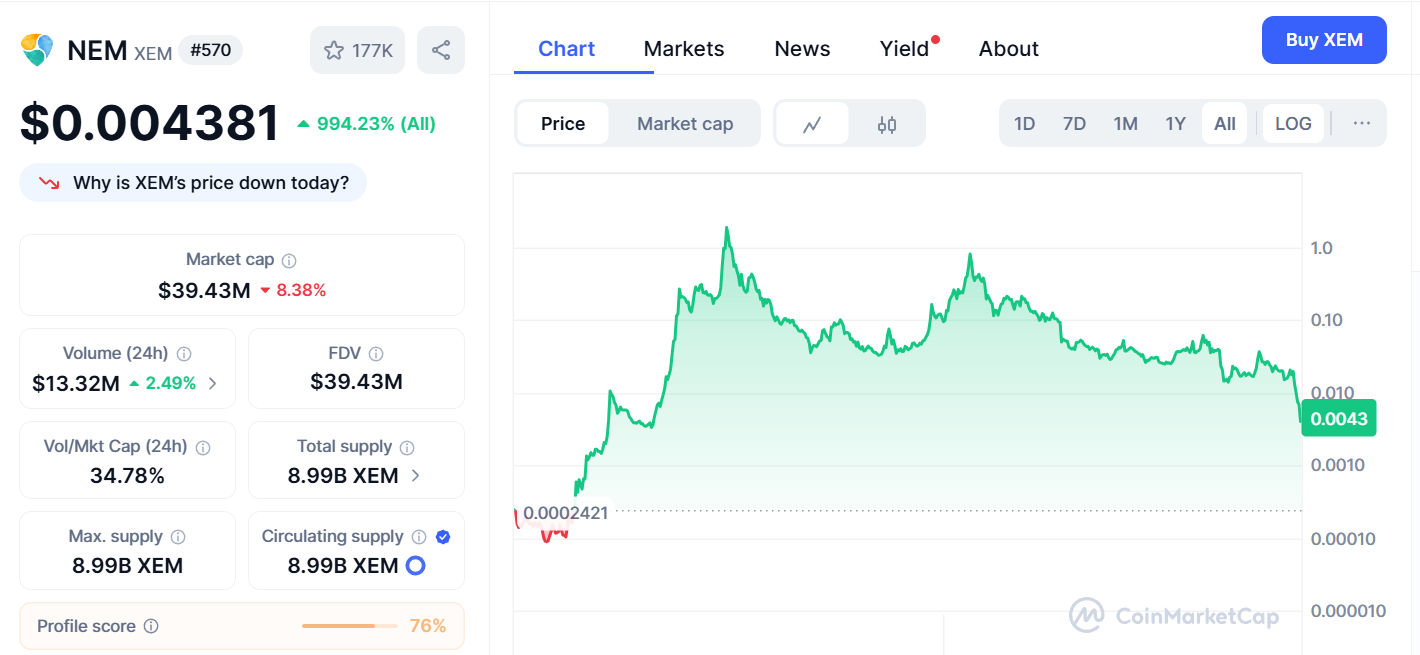Click the 8.99B XEM Max. supply value
This screenshot has height=655, width=1420.
(127, 565)
